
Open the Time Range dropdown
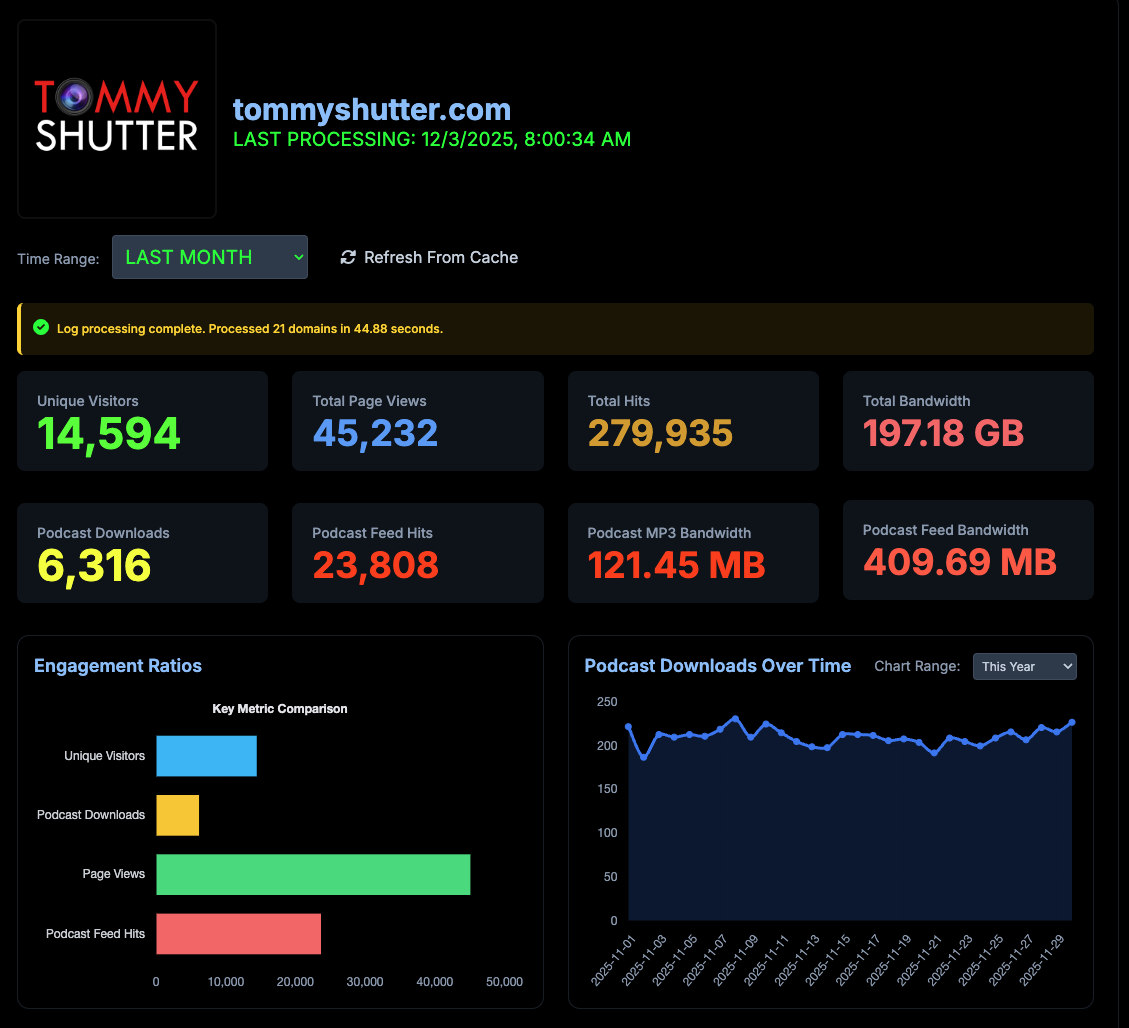coord(210,257)
